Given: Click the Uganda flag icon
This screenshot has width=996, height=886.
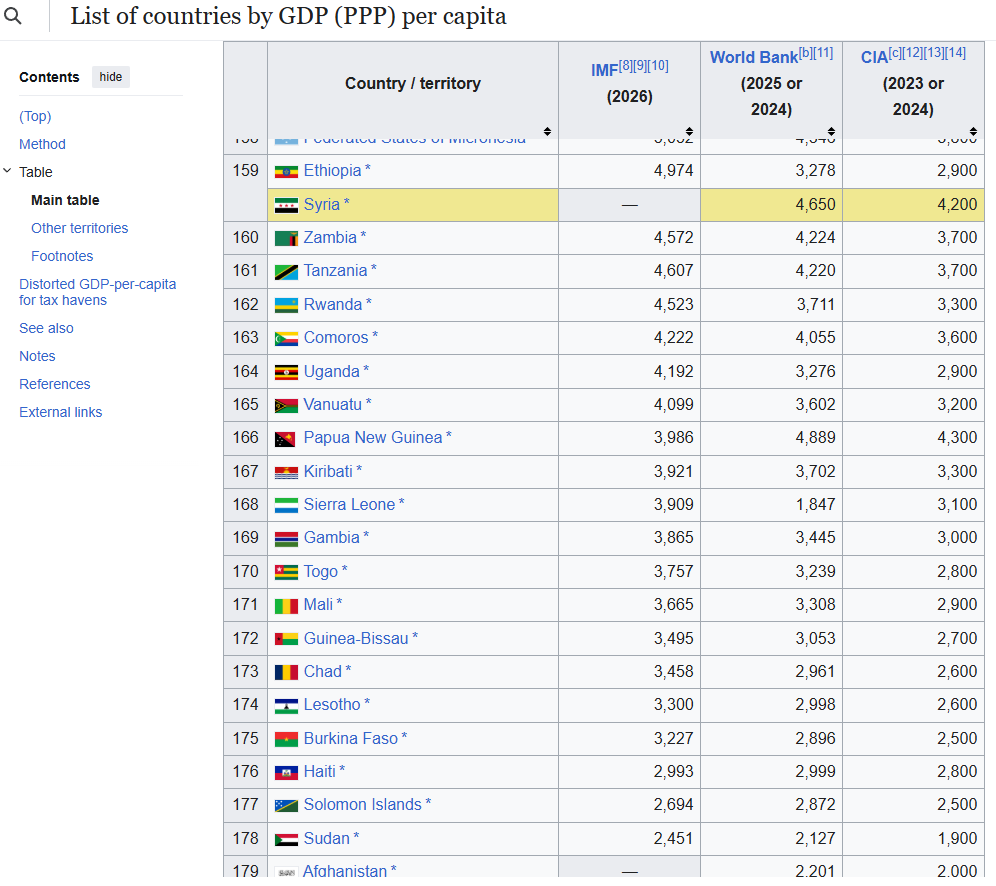Looking at the screenshot, I should [286, 372].
